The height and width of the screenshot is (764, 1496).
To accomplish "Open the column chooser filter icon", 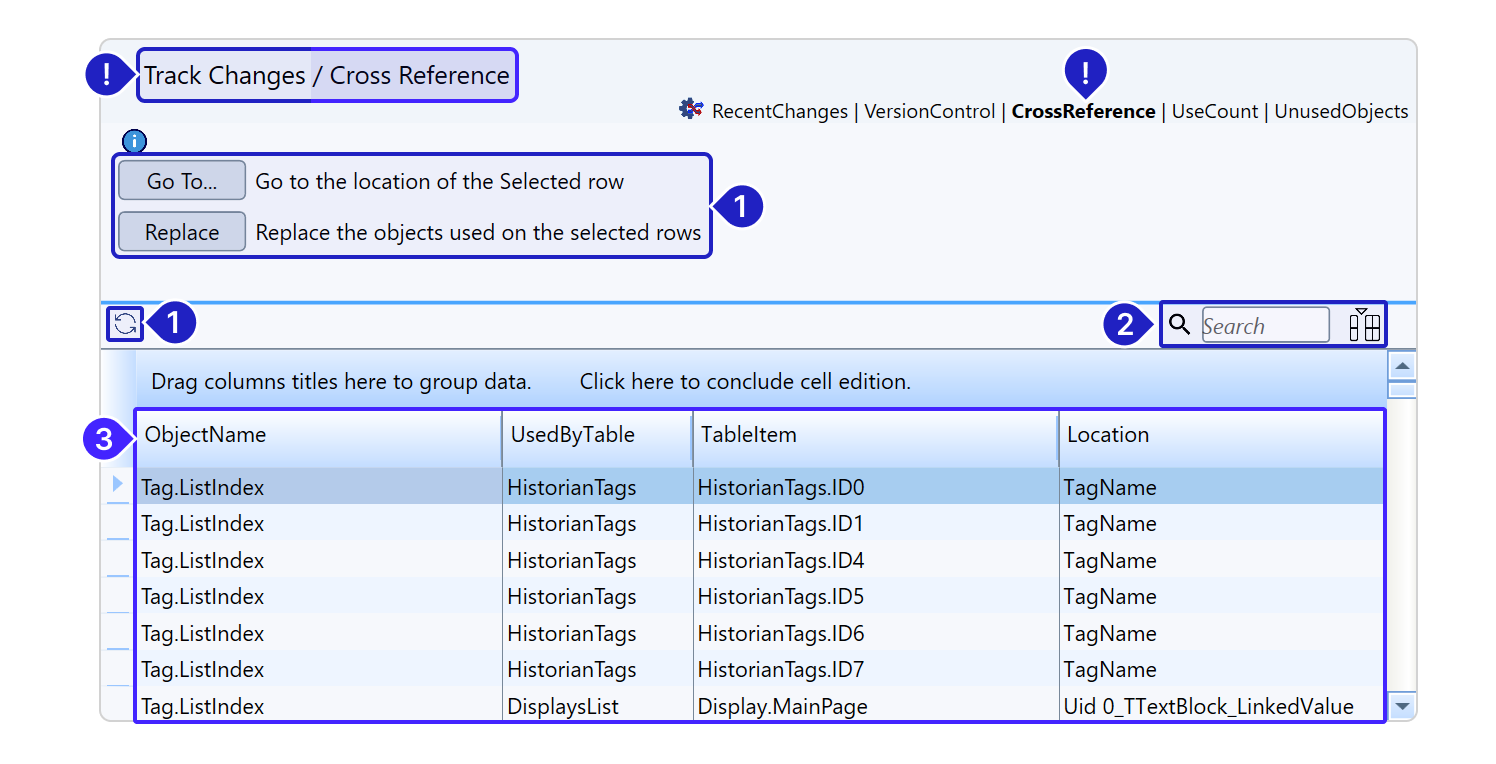I will click(x=1364, y=325).
